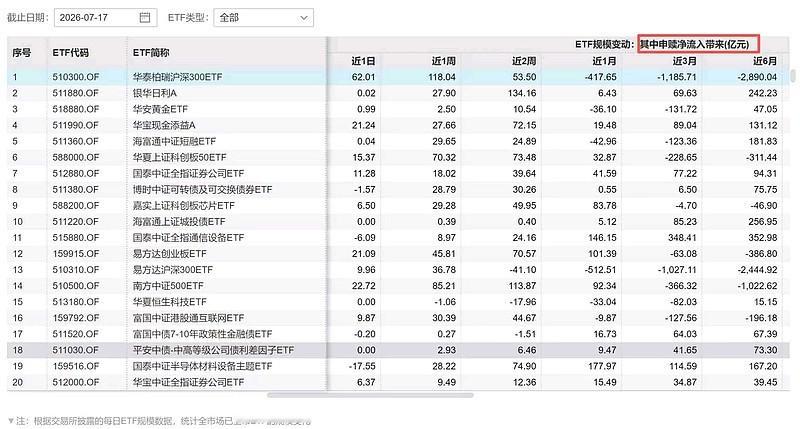Select code 159792.OF

pos(76,318)
